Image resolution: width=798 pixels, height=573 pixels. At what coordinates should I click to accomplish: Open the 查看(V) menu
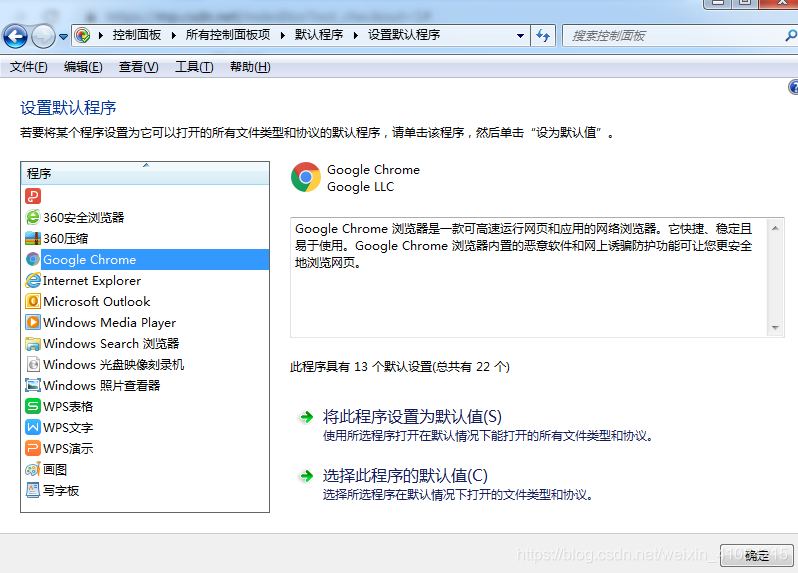138,67
